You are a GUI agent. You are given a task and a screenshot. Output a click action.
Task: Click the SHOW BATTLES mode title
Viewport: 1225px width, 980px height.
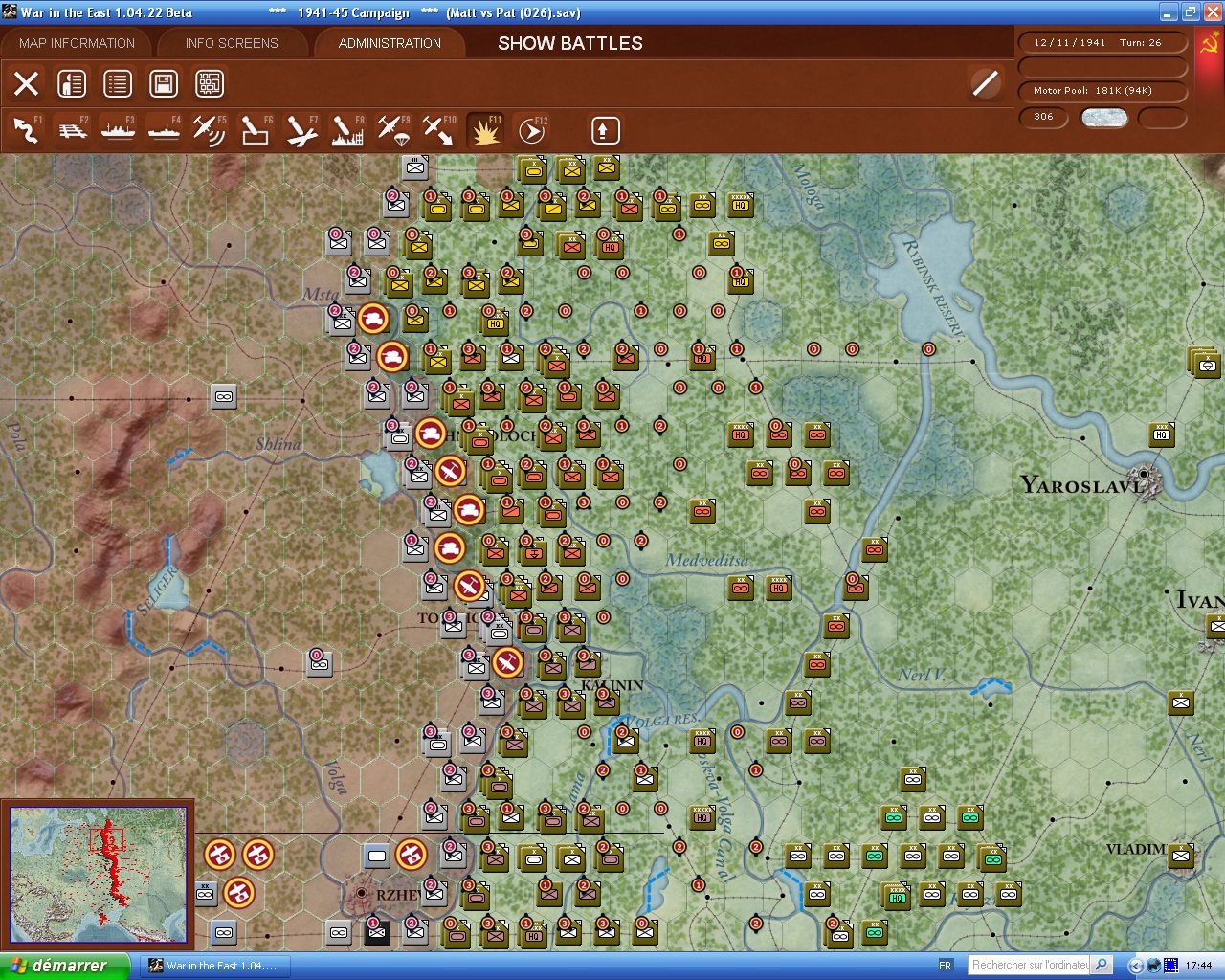pos(570,43)
